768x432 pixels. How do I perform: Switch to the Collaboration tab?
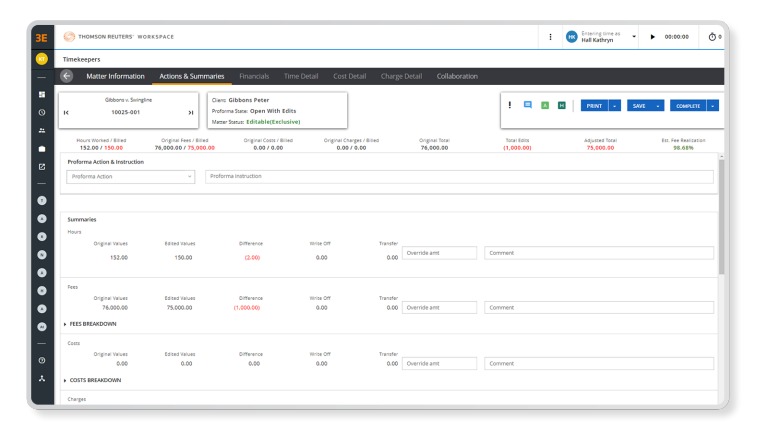pyautogui.click(x=457, y=76)
